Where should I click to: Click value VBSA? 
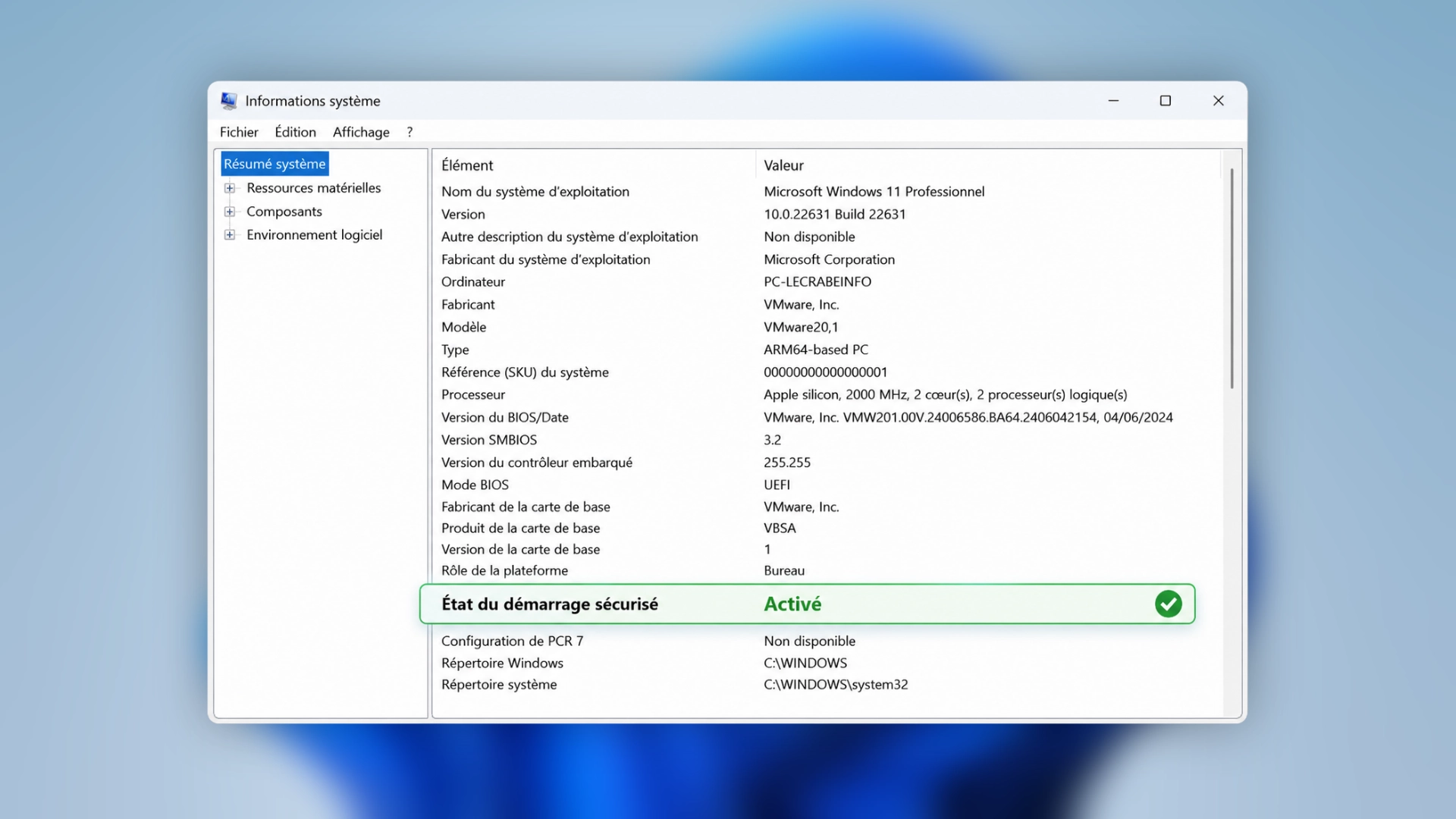click(x=780, y=529)
